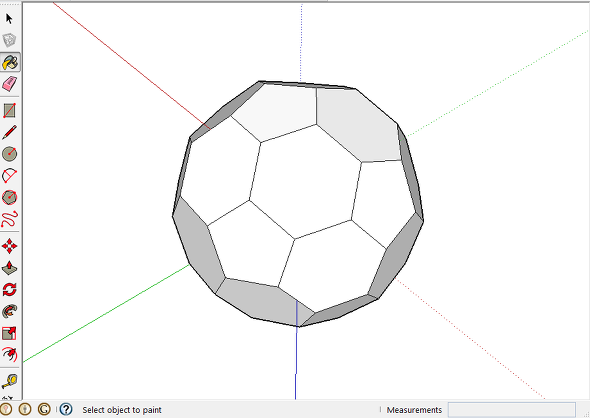Click the 'Select object to paint' hint
The width and height of the screenshot is (590, 418).
click(122, 410)
